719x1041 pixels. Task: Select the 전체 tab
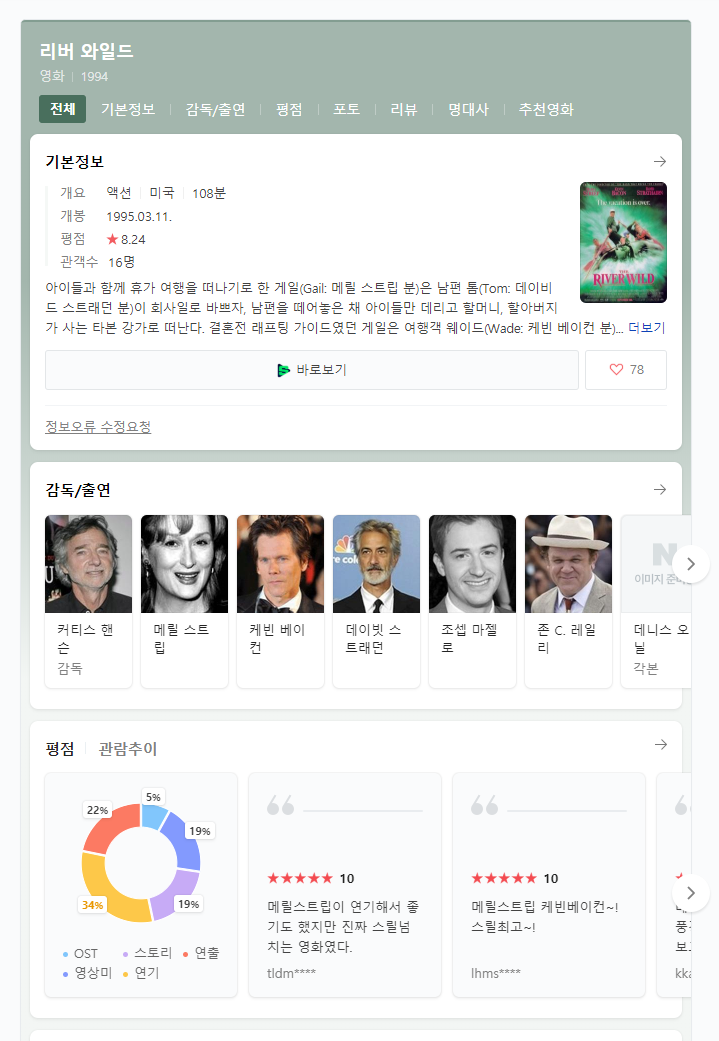click(x=62, y=109)
